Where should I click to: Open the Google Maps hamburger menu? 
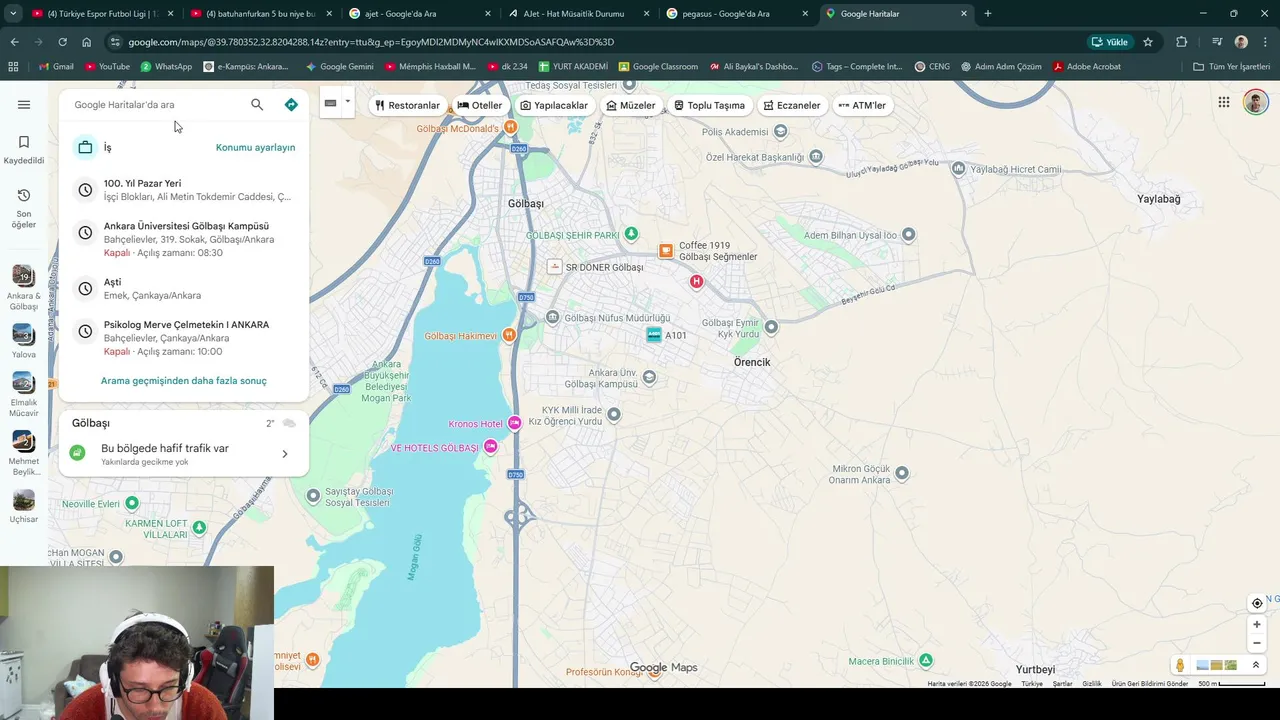tap(24, 104)
